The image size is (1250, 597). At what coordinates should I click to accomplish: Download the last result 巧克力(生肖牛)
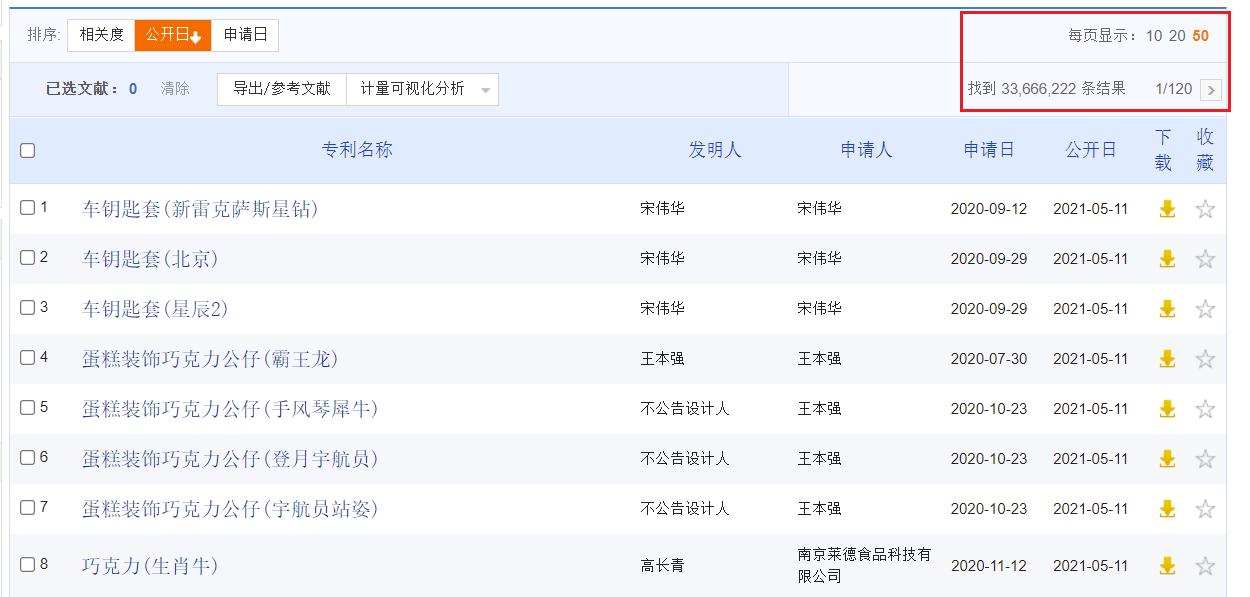(1167, 565)
